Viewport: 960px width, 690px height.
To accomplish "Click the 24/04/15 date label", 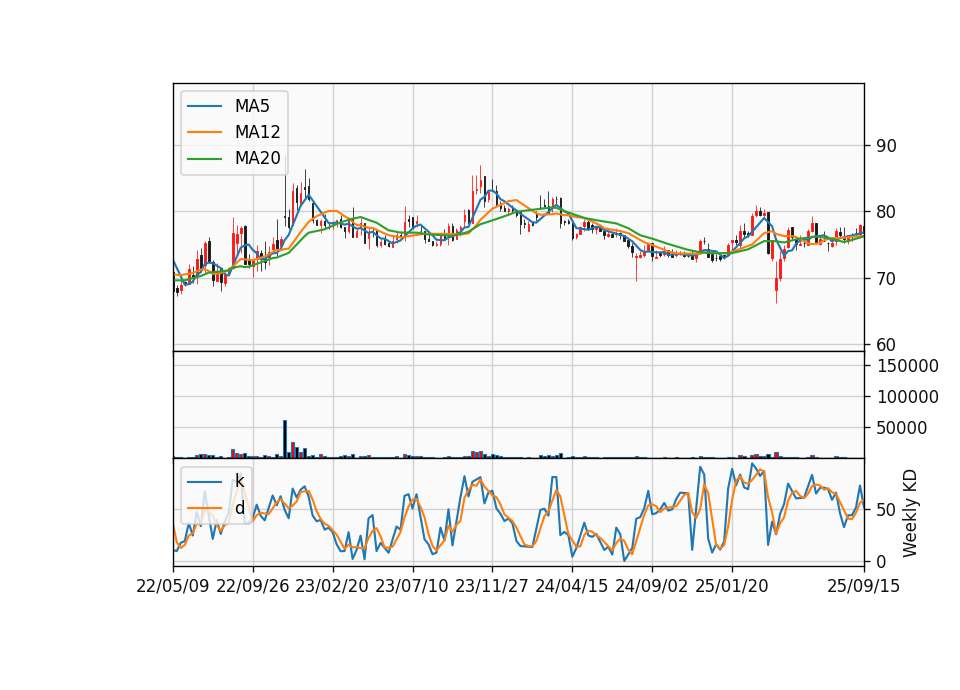I will [572, 586].
